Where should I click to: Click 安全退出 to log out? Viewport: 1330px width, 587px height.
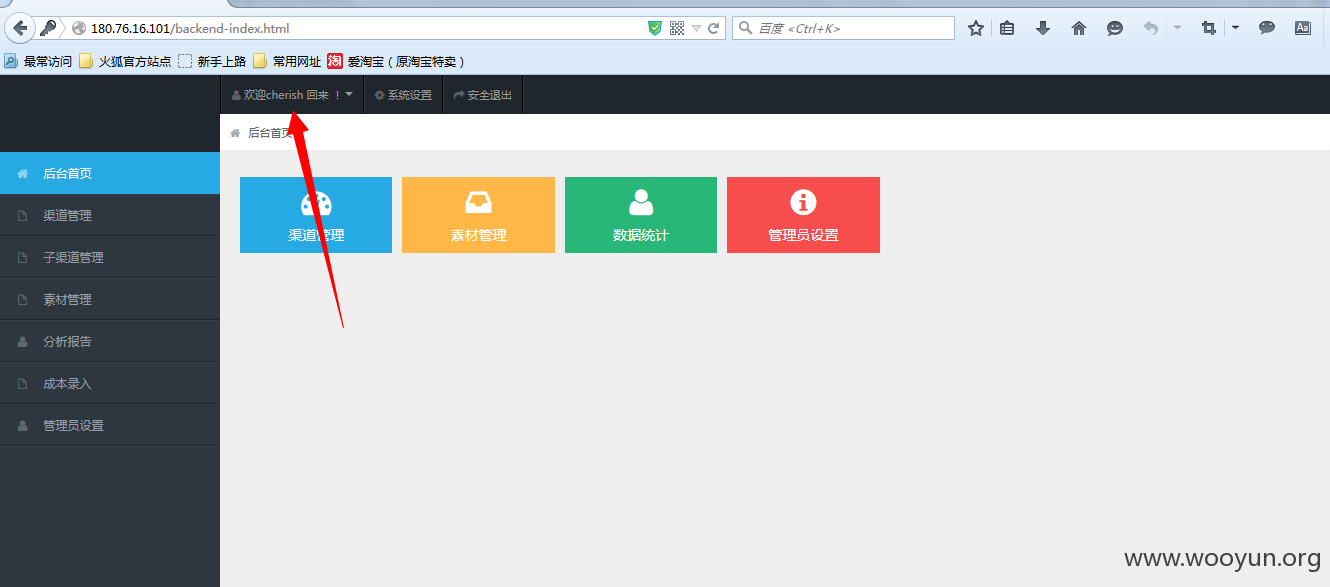(482, 95)
